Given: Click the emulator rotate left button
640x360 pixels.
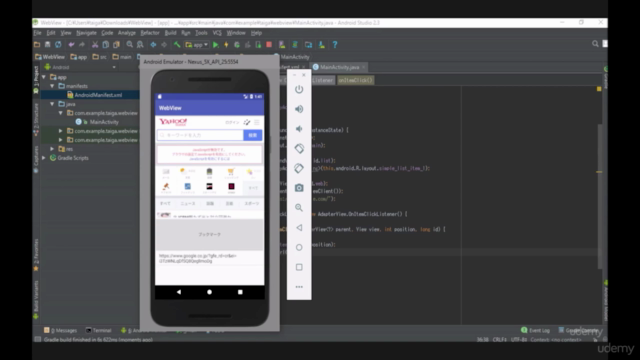Looking at the screenshot, I should (x=299, y=149).
